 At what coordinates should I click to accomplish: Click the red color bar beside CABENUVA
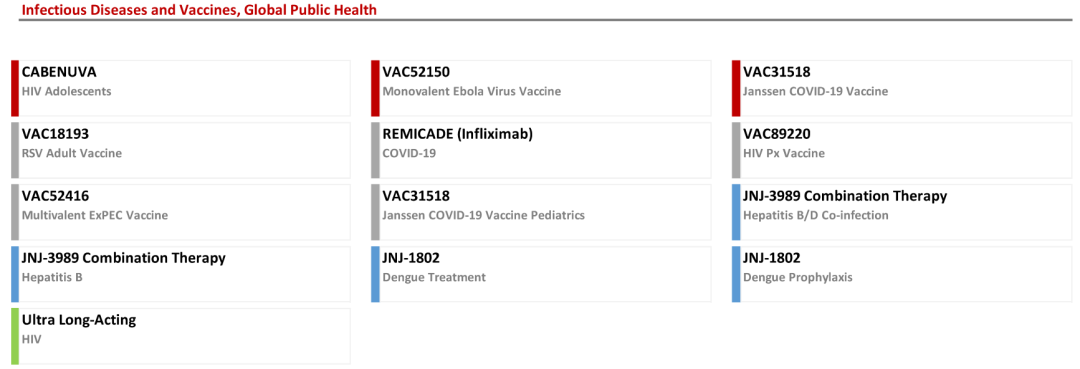(14, 88)
